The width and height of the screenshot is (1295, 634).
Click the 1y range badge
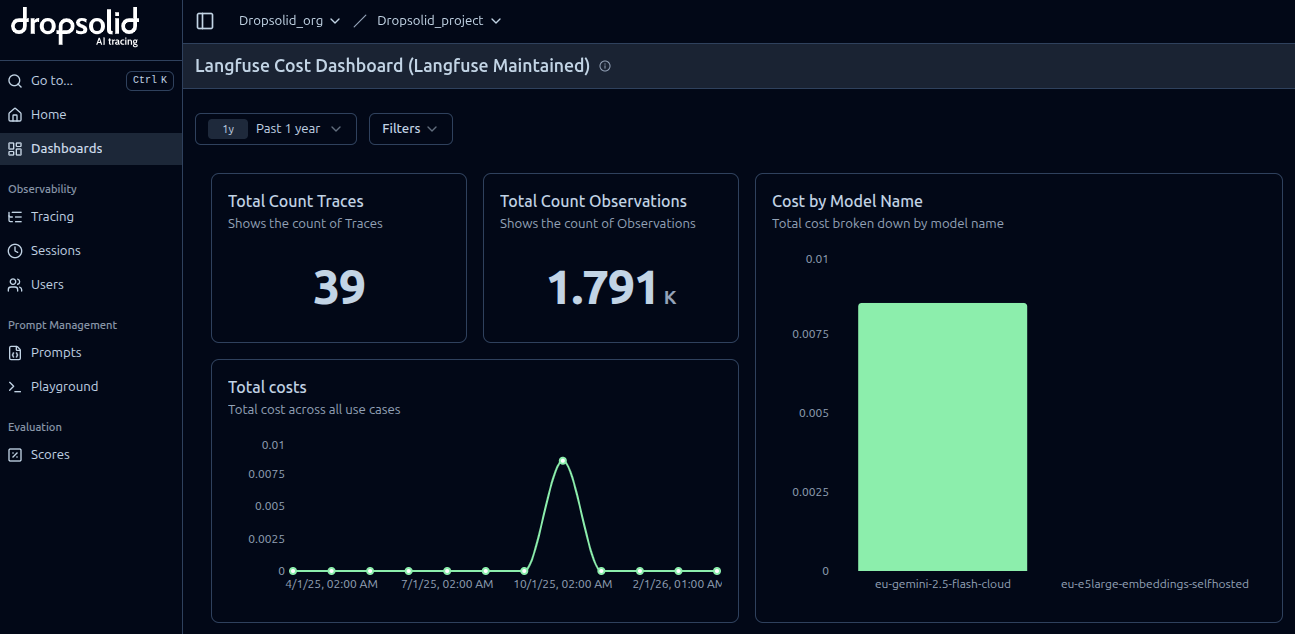point(228,129)
